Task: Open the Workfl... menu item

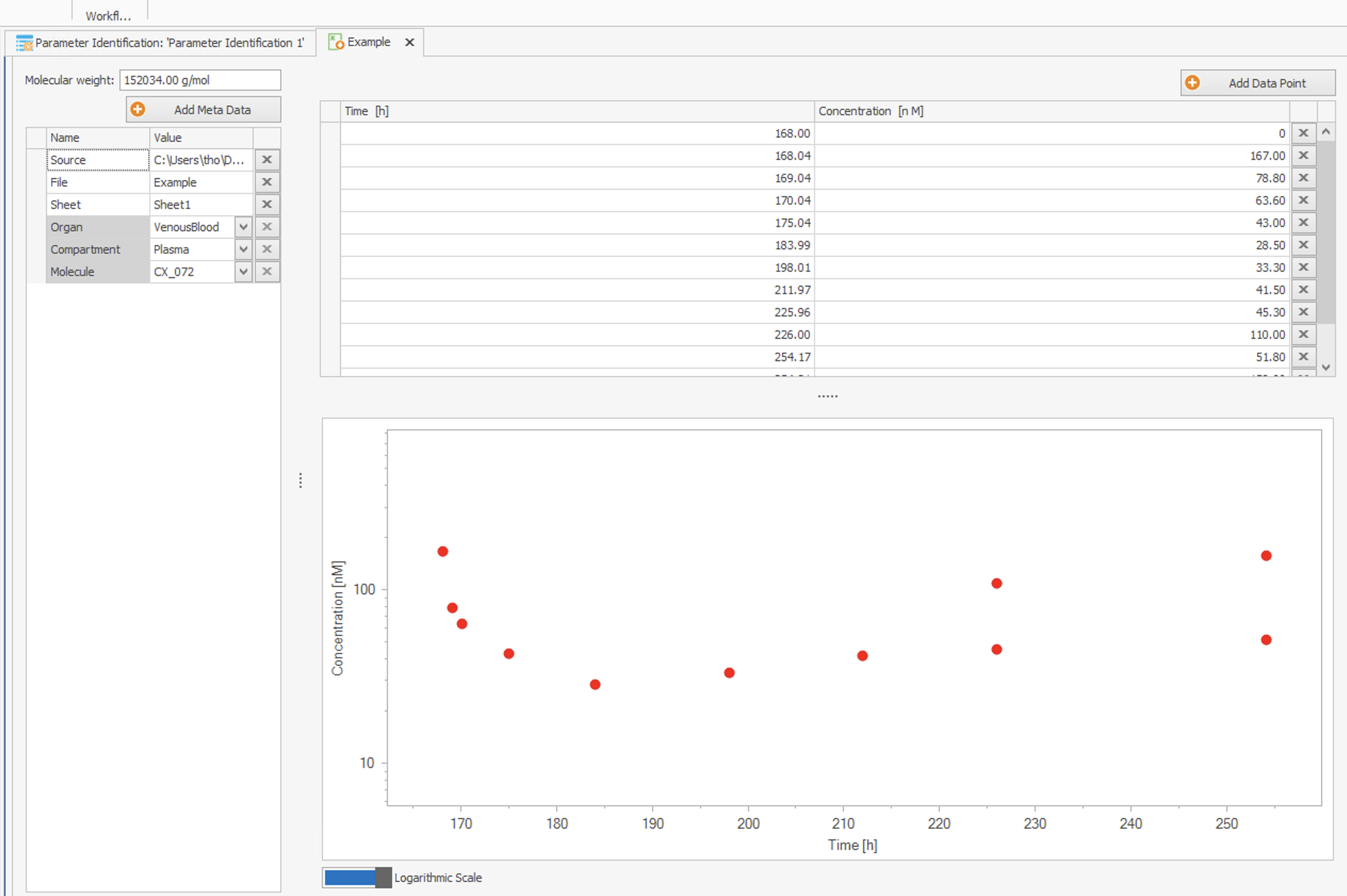Action: [109, 16]
